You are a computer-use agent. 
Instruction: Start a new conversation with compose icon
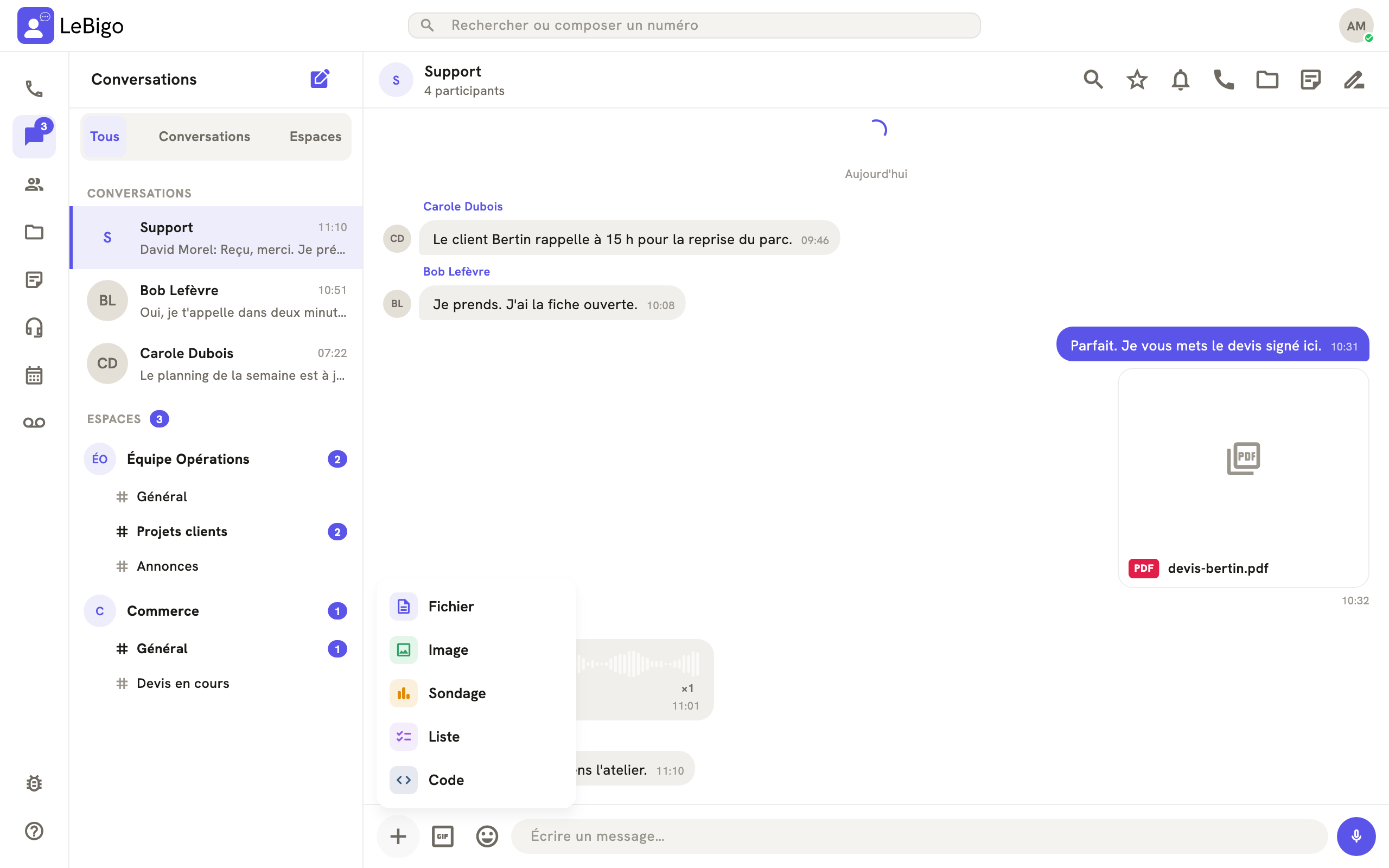click(x=320, y=79)
